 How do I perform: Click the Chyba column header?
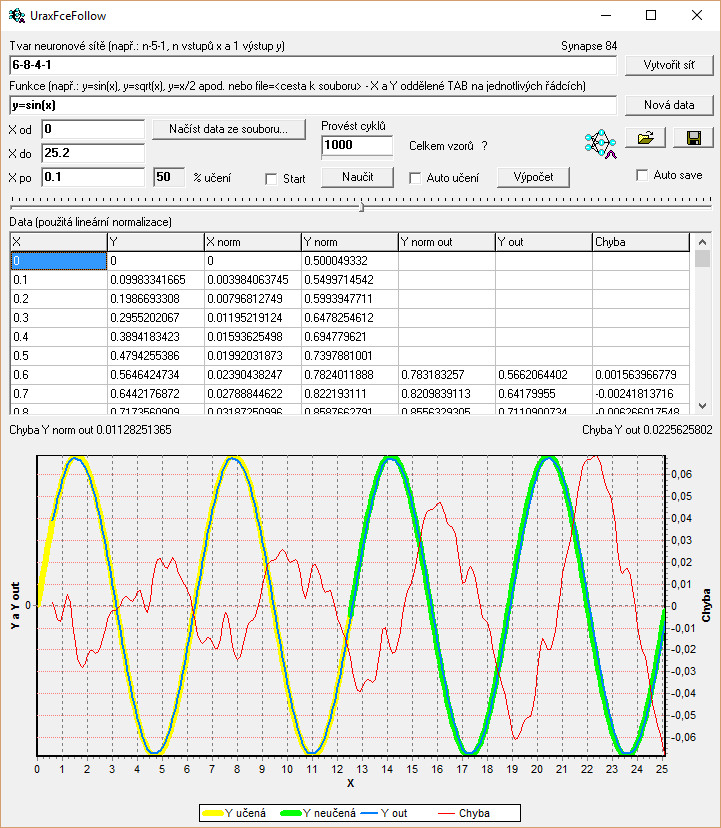[641, 242]
